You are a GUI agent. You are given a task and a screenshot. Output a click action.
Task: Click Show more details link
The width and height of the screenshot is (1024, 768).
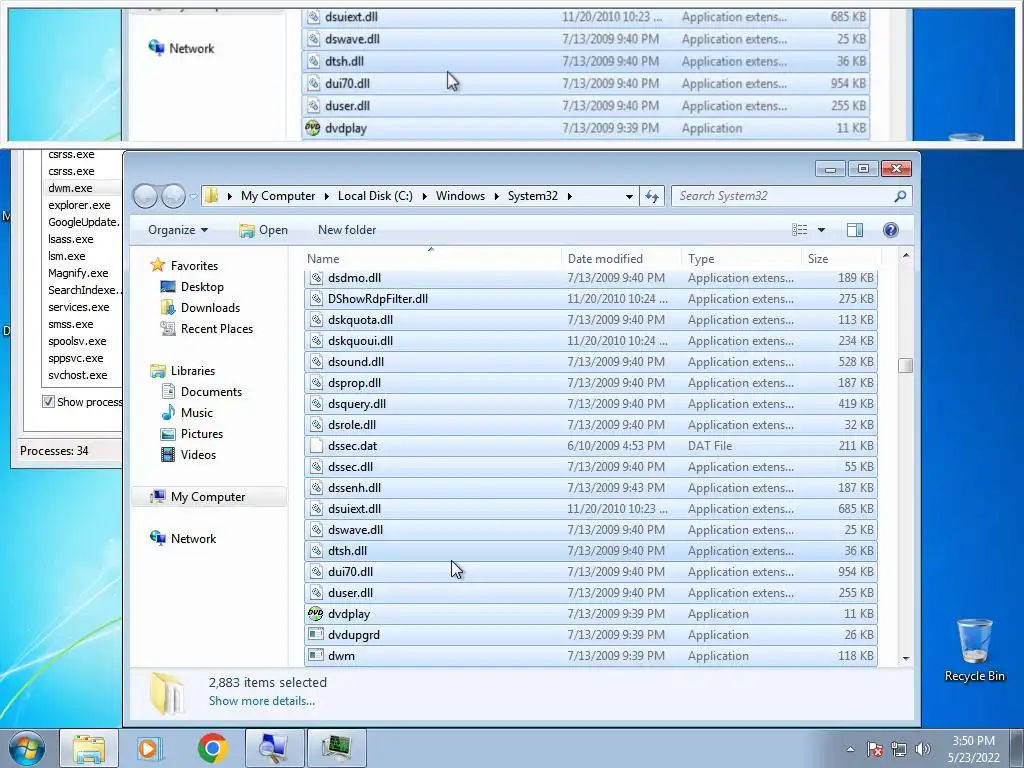[x=261, y=701]
